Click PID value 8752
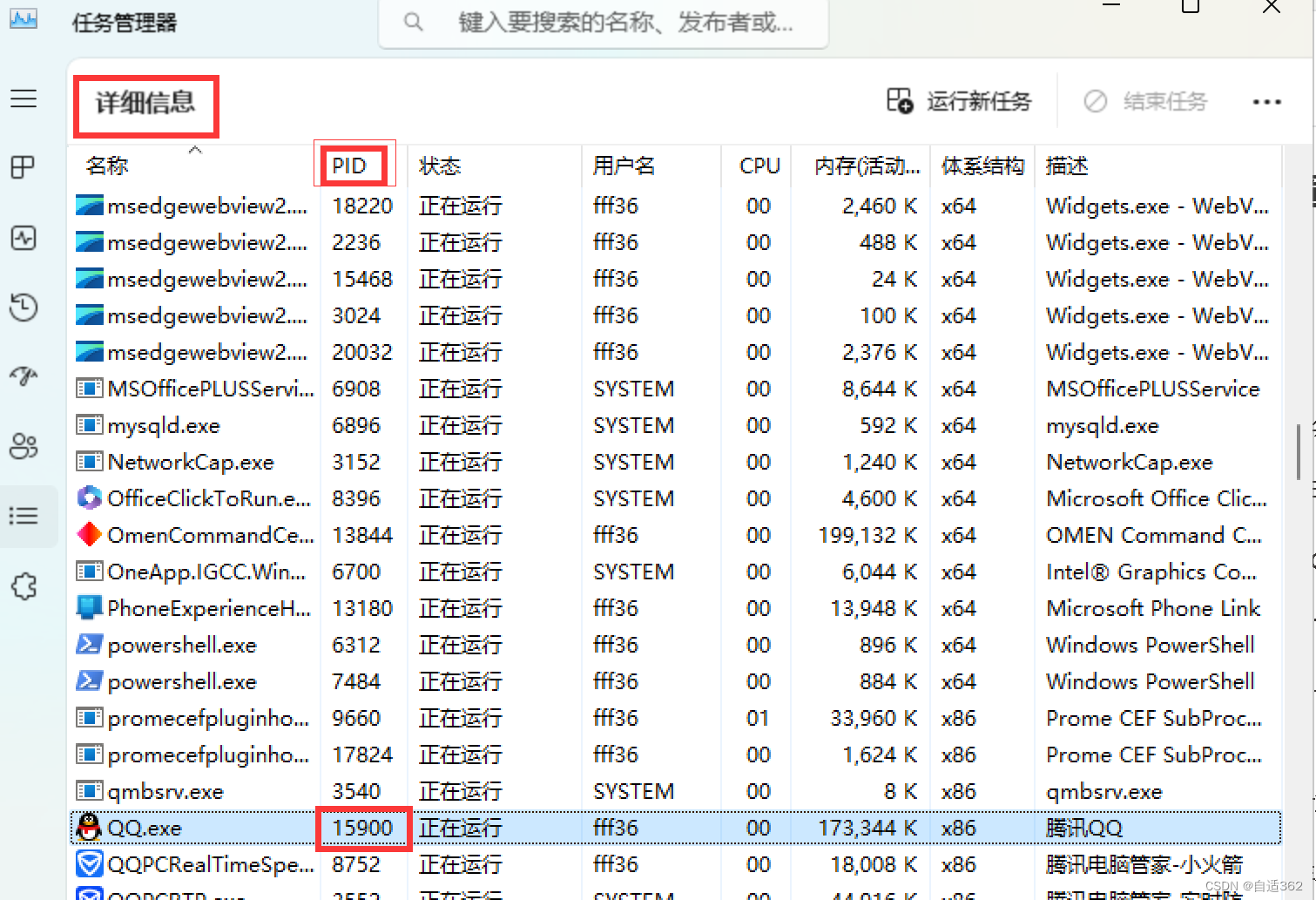 pyautogui.click(x=356, y=864)
